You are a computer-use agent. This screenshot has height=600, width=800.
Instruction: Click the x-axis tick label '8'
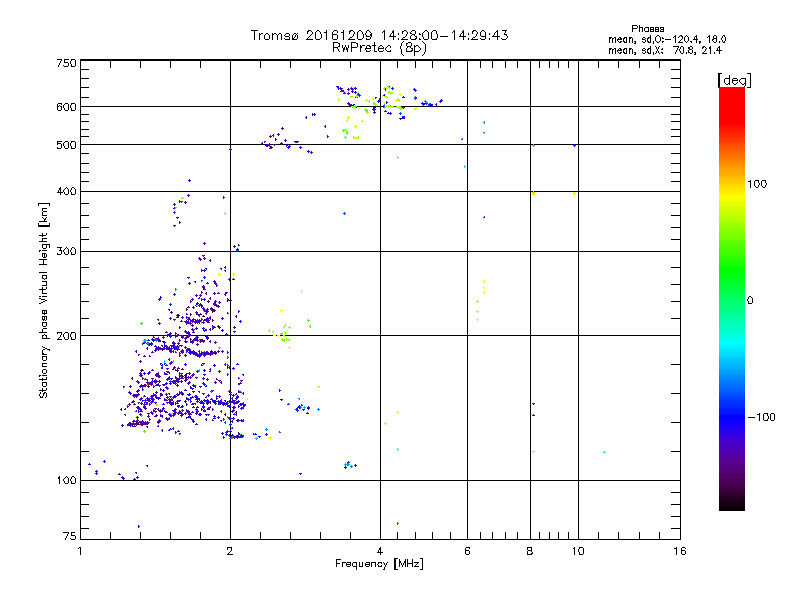(x=530, y=551)
